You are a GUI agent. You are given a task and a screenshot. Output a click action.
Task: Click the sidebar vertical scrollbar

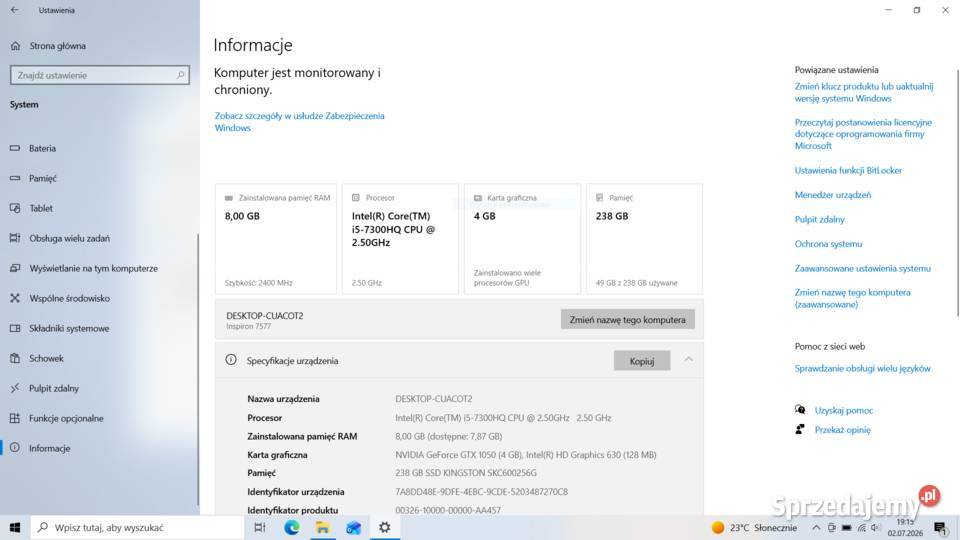(x=197, y=370)
